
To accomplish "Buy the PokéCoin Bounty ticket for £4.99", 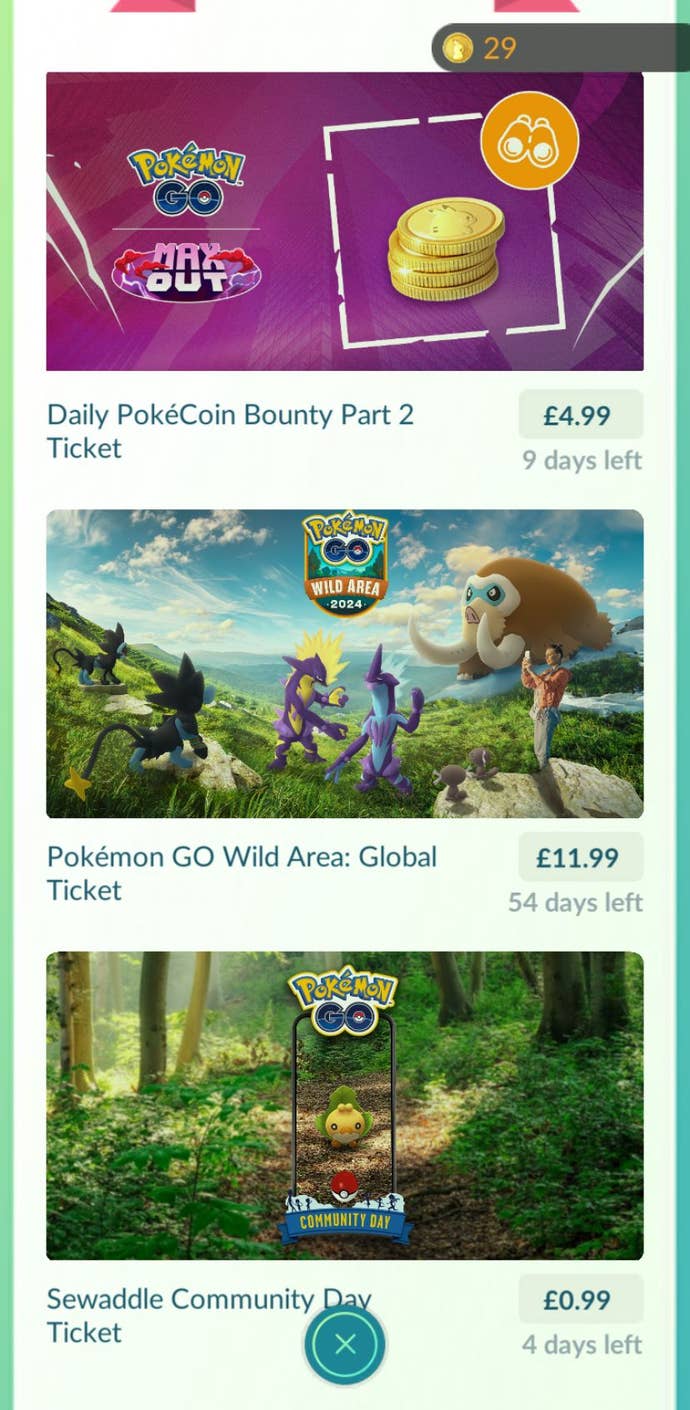I will click(580, 415).
